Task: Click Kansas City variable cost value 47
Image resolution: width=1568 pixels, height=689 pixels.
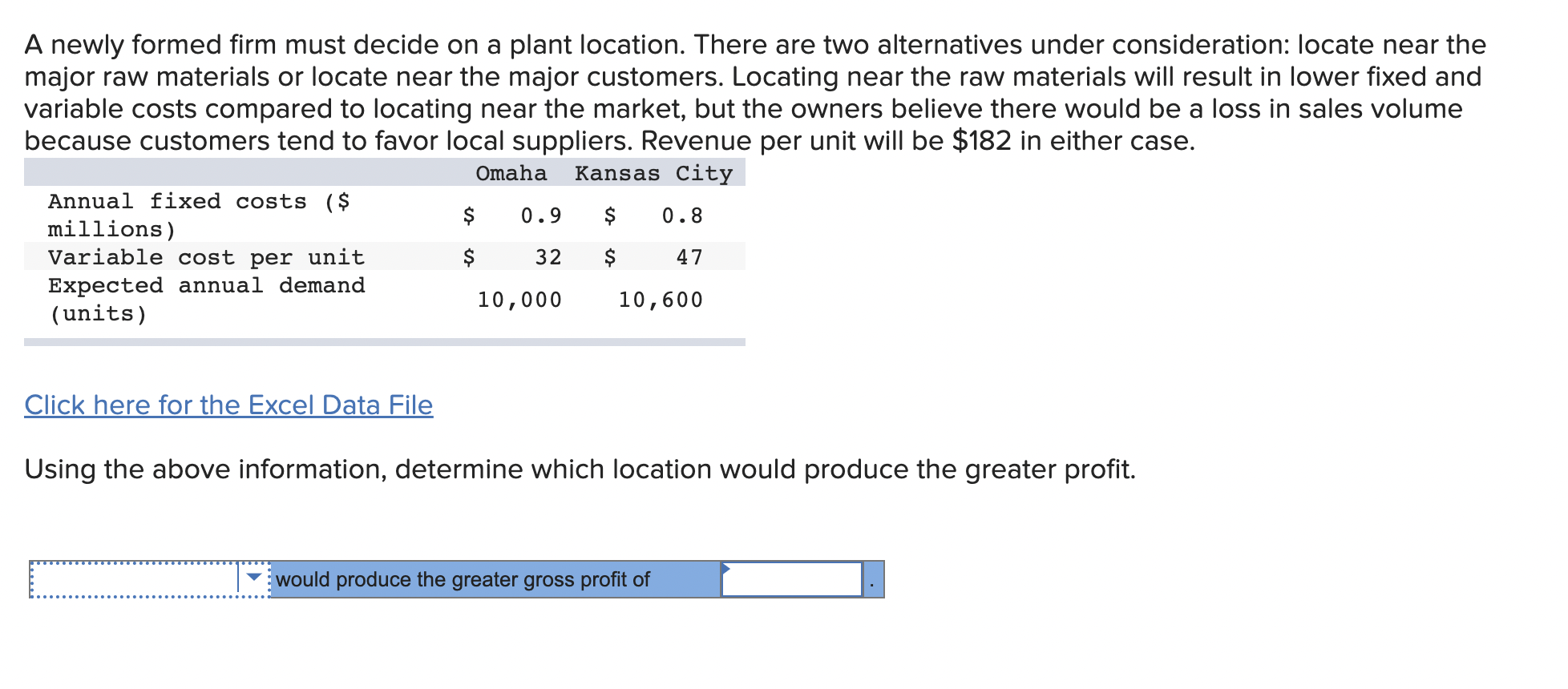Action: click(x=689, y=257)
